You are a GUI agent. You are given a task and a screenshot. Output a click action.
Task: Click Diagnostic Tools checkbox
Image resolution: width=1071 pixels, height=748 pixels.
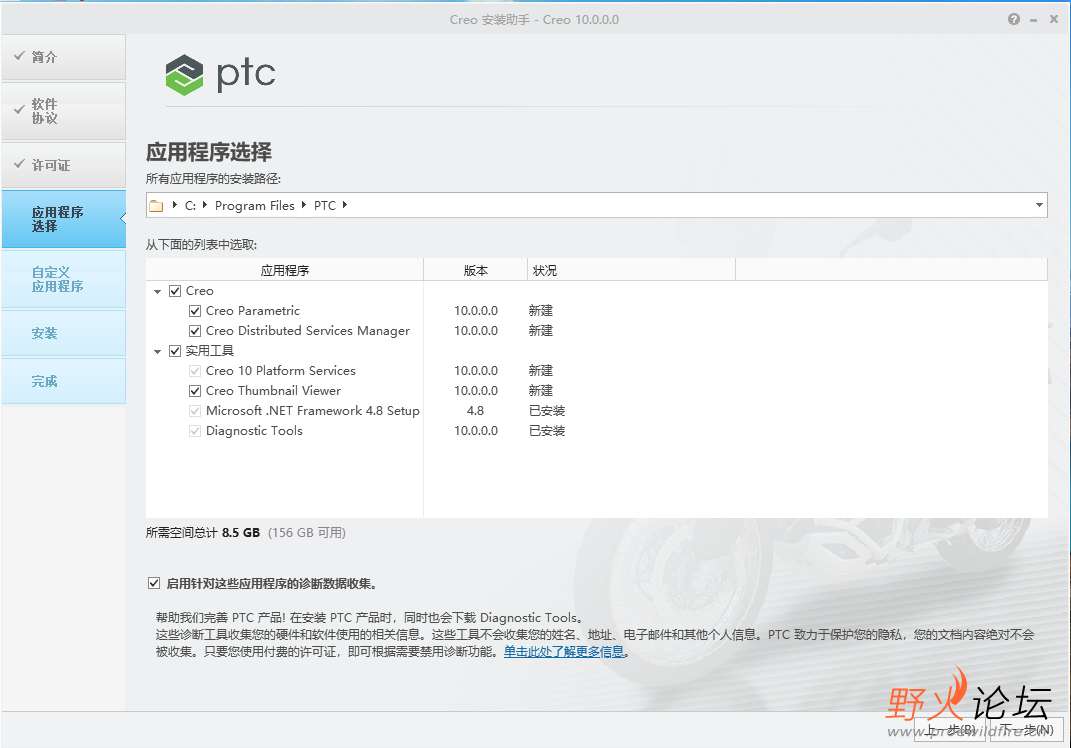click(195, 431)
